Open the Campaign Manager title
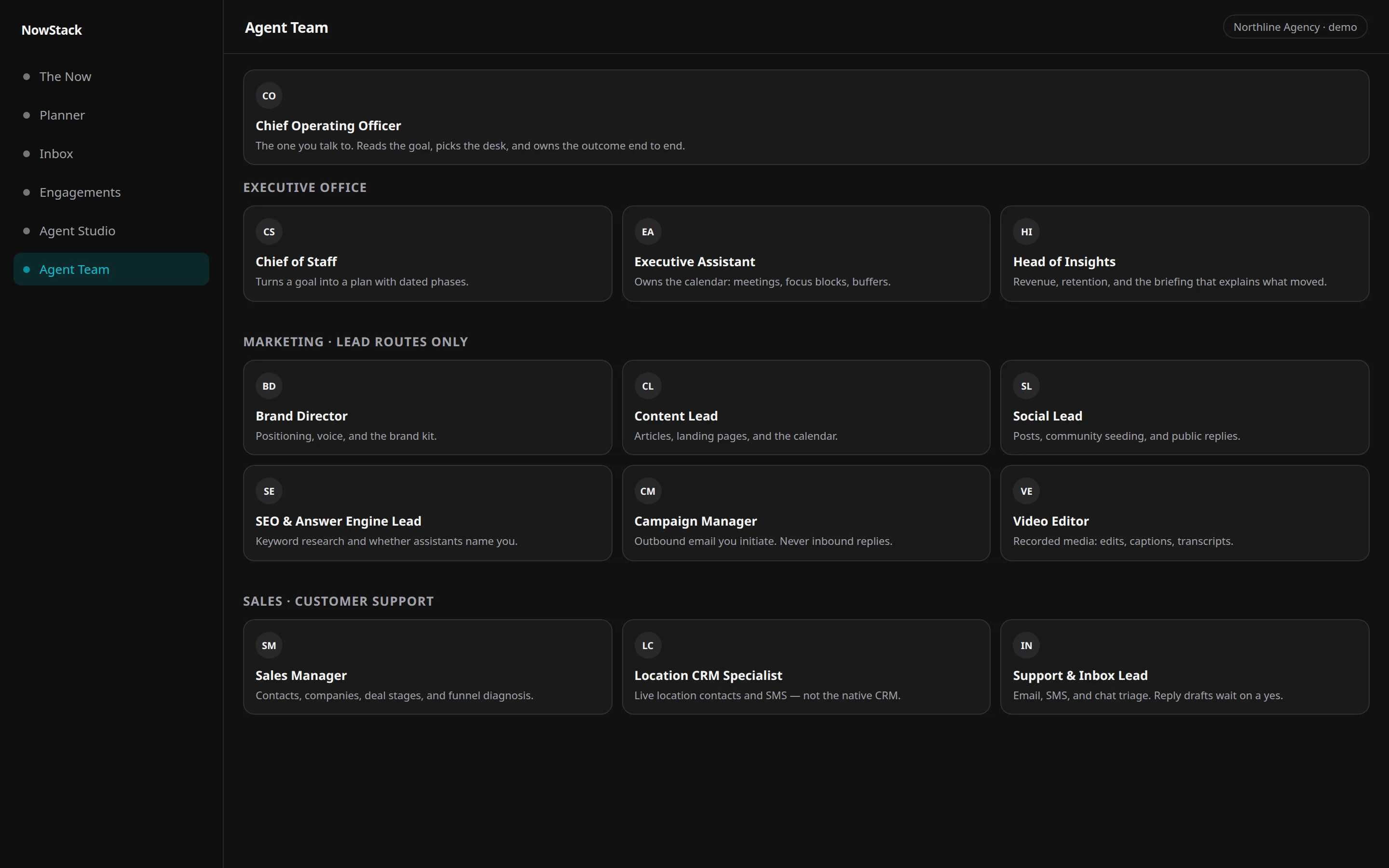 point(695,521)
